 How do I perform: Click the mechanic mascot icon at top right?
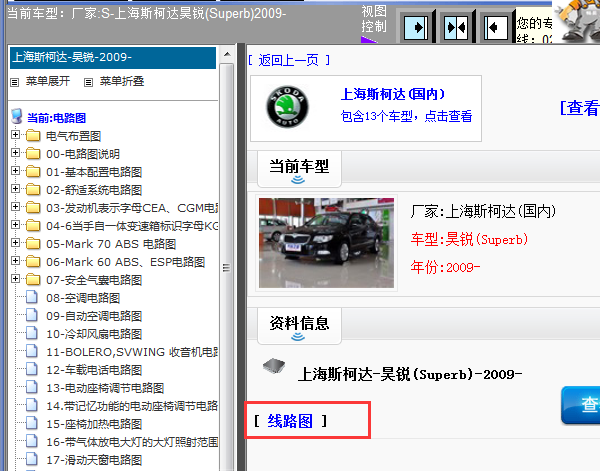[x=578, y=20]
